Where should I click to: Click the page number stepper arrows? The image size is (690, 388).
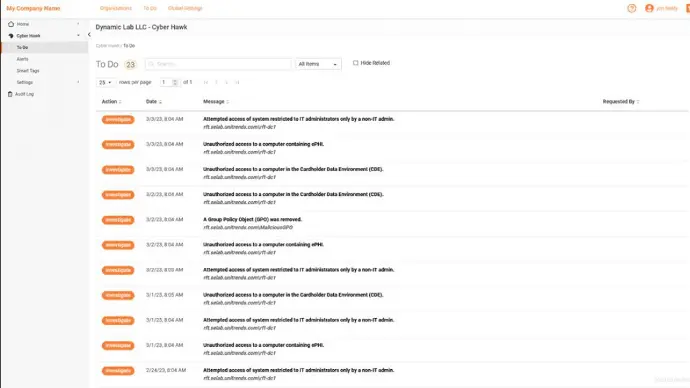point(175,82)
